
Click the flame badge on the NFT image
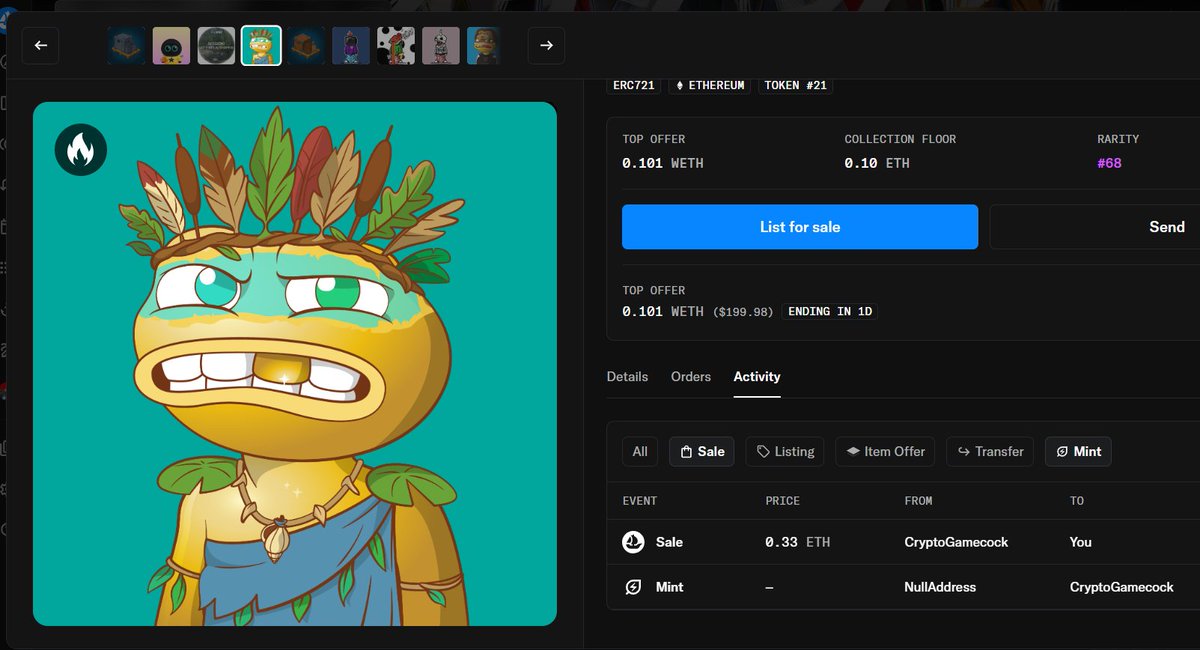pyautogui.click(x=81, y=150)
